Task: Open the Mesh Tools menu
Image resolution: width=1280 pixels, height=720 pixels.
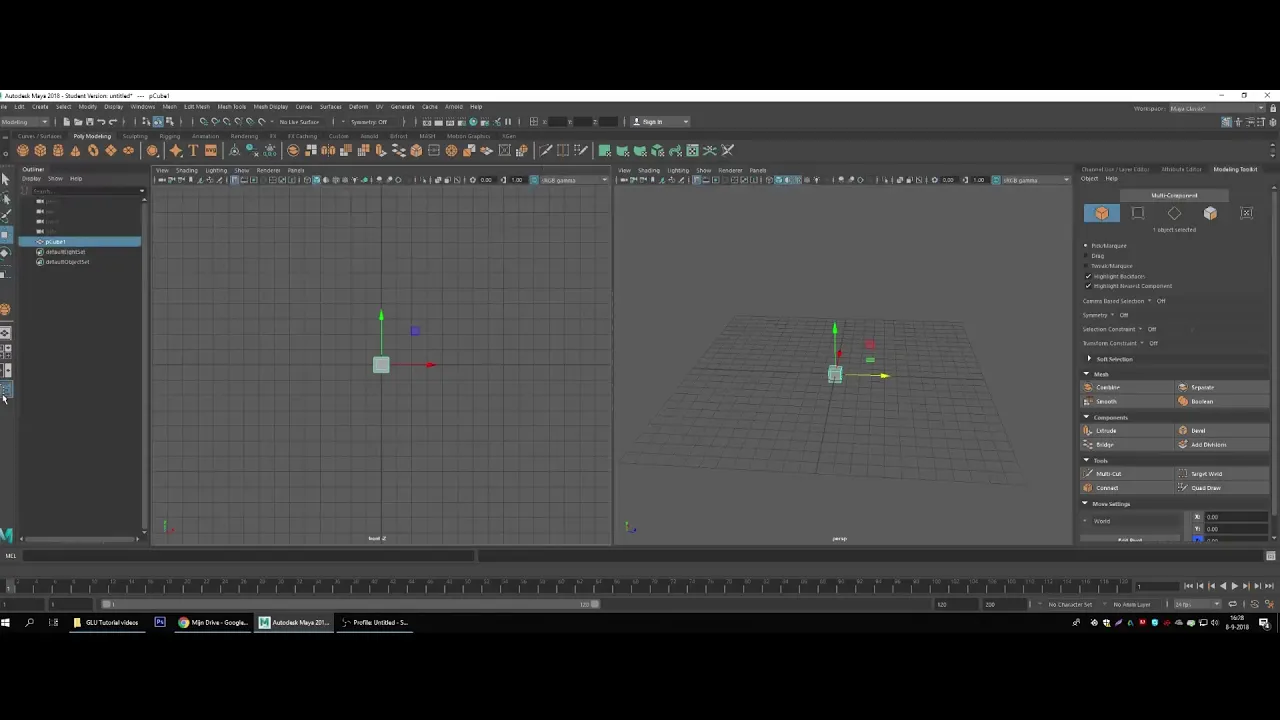Action: [231, 107]
